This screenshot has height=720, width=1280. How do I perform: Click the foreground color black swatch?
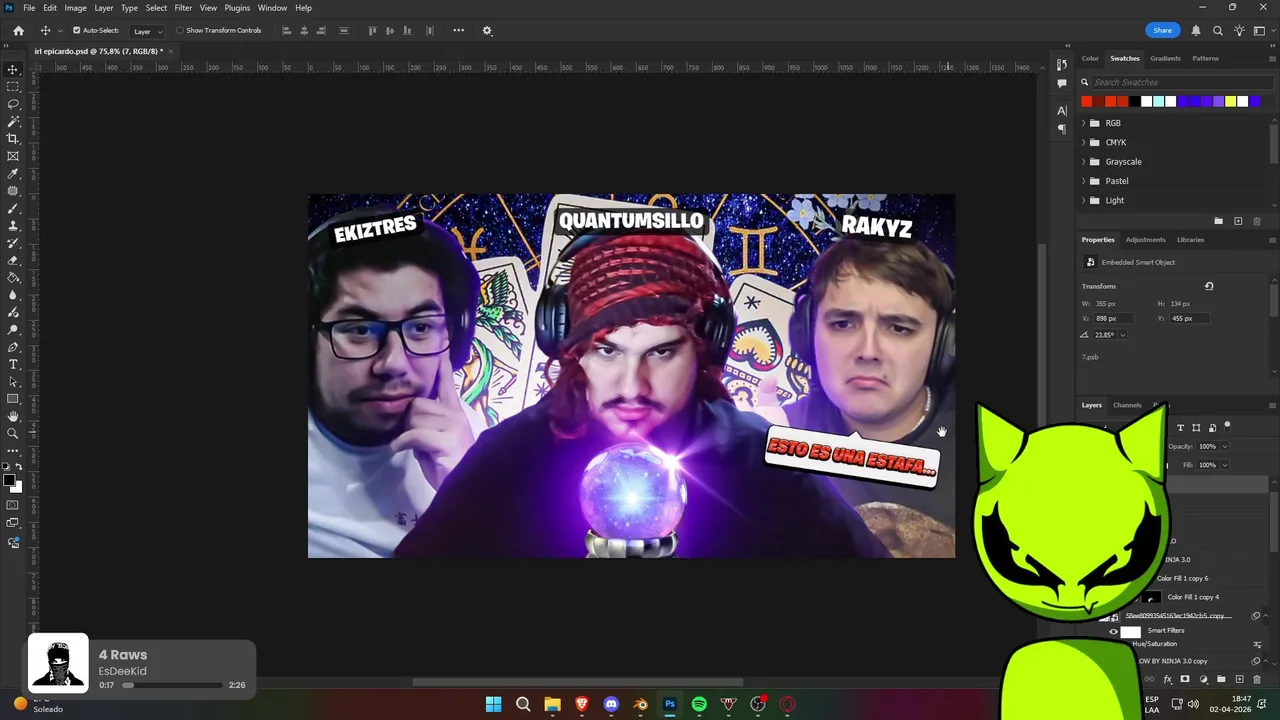tap(9, 481)
